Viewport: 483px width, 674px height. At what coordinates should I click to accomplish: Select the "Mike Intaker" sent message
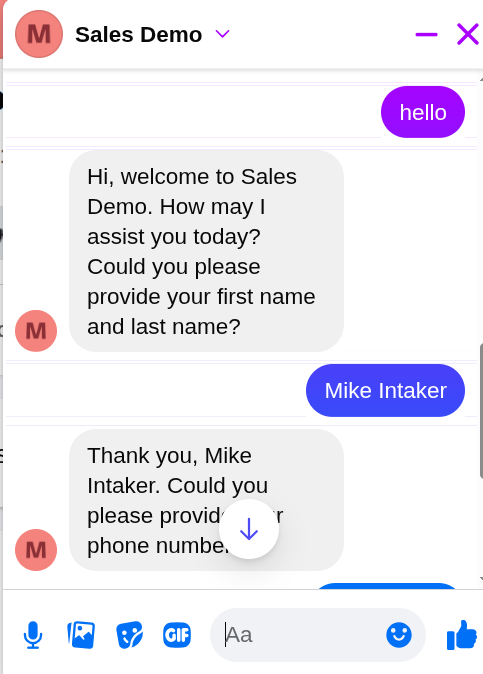(x=385, y=390)
